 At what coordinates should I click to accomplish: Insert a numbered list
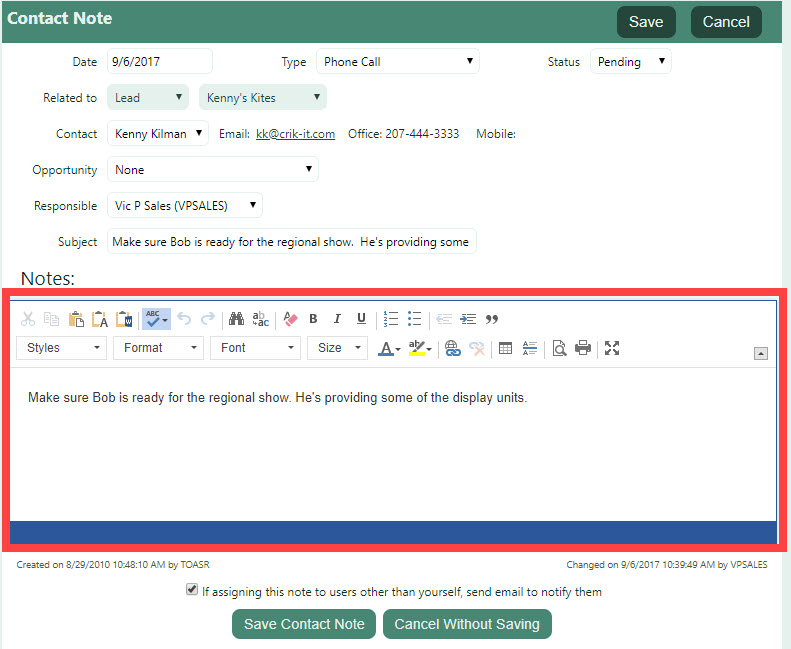[391, 319]
